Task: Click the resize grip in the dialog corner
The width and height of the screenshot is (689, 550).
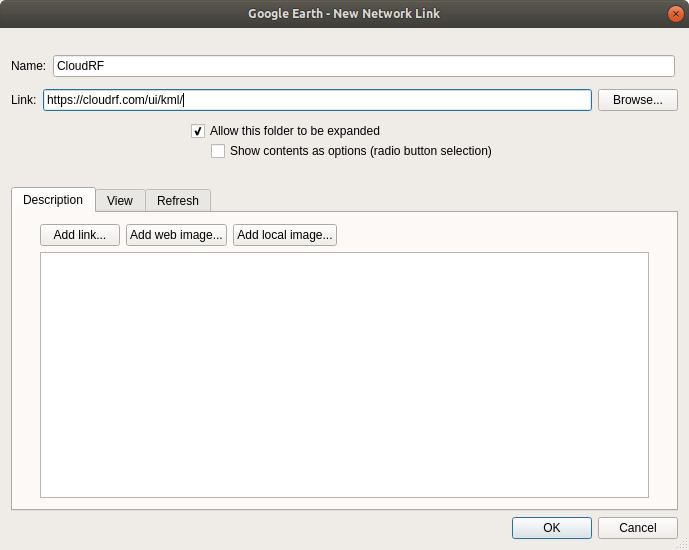Action: pyautogui.click(x=683, y=544)
